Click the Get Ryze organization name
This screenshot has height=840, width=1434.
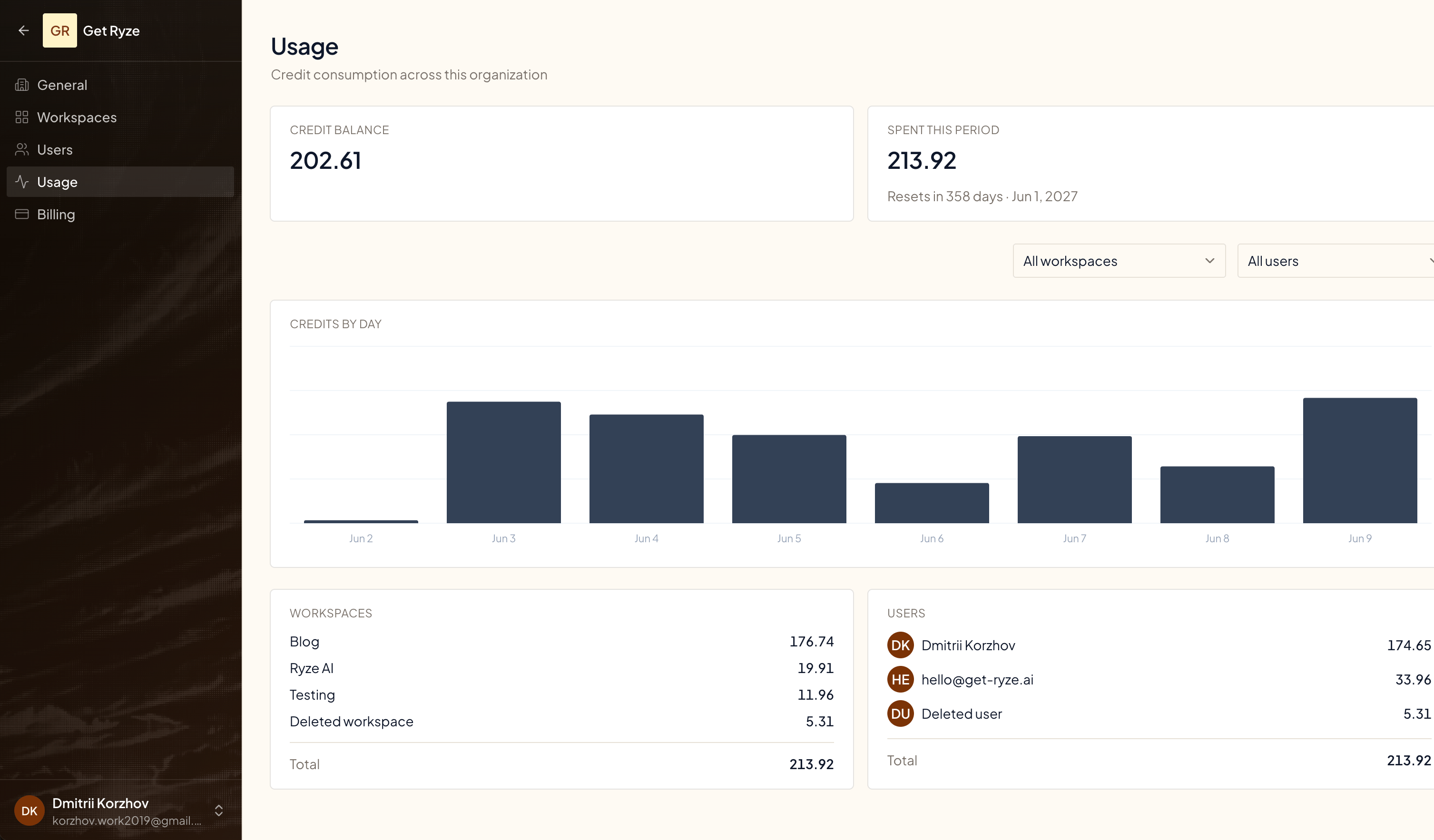tap(111, 31)
